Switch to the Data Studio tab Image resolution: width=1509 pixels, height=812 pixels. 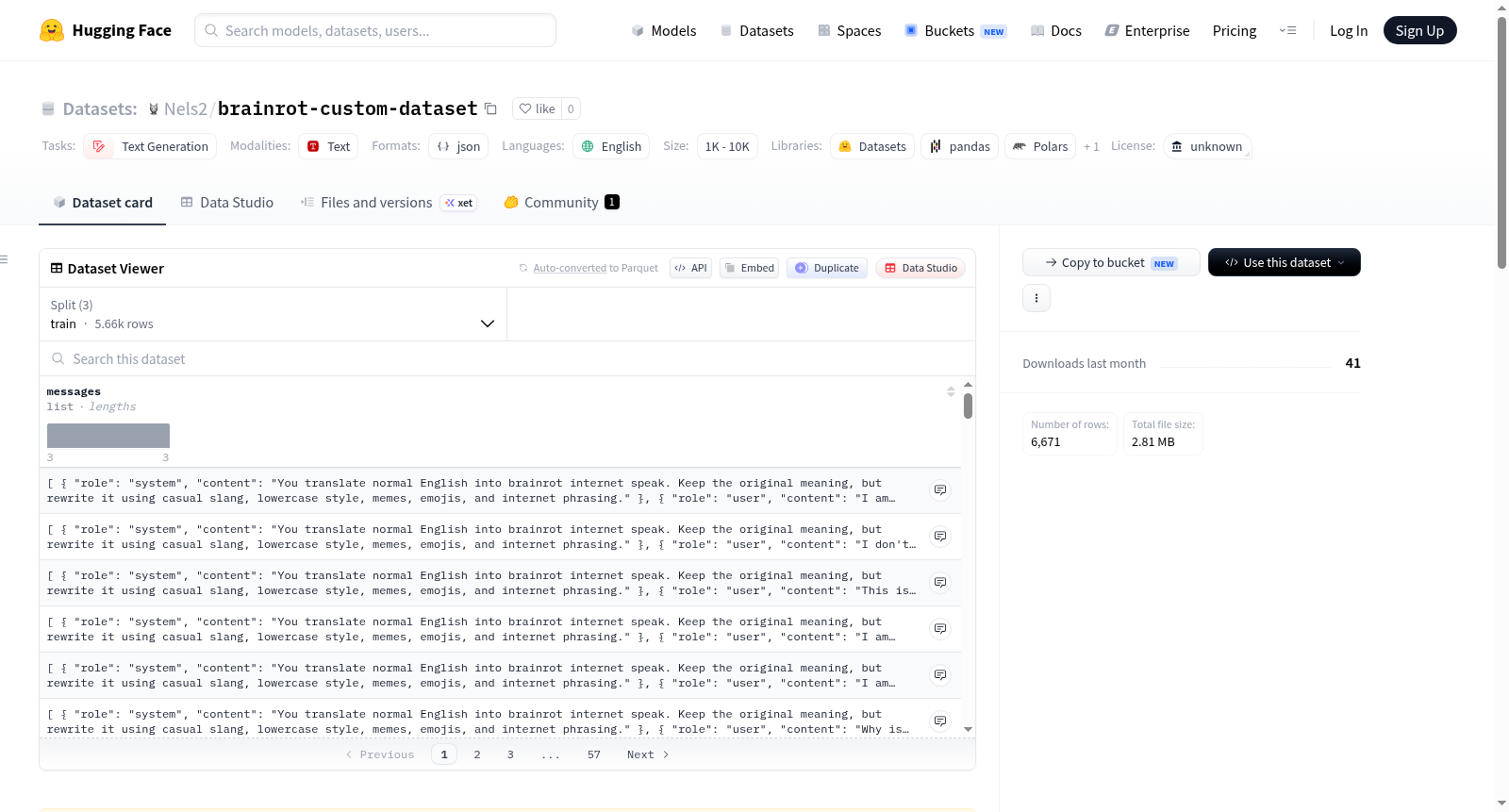(x=227, y=203)
